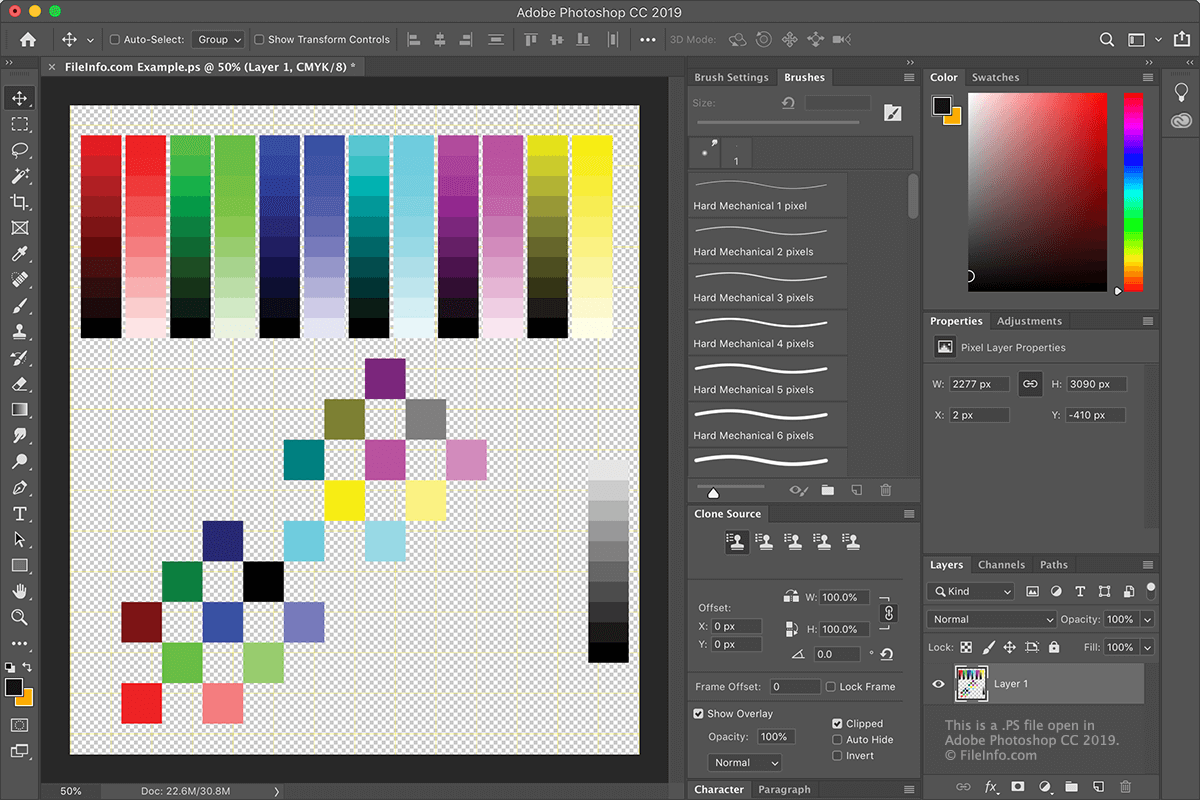1200x800 pixels.
Task: Delete layer using trash icon in Layers
Action: point(1125,787)
